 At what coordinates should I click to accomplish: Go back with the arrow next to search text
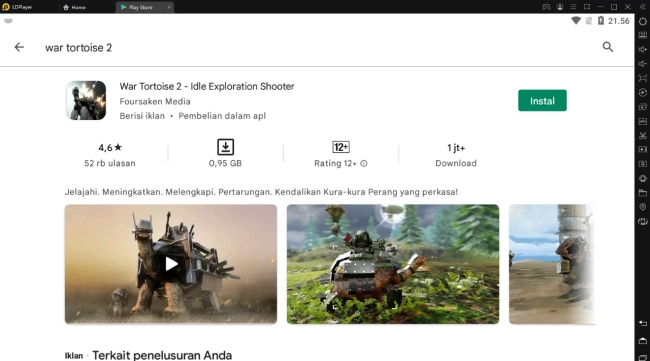coord(19,47)
